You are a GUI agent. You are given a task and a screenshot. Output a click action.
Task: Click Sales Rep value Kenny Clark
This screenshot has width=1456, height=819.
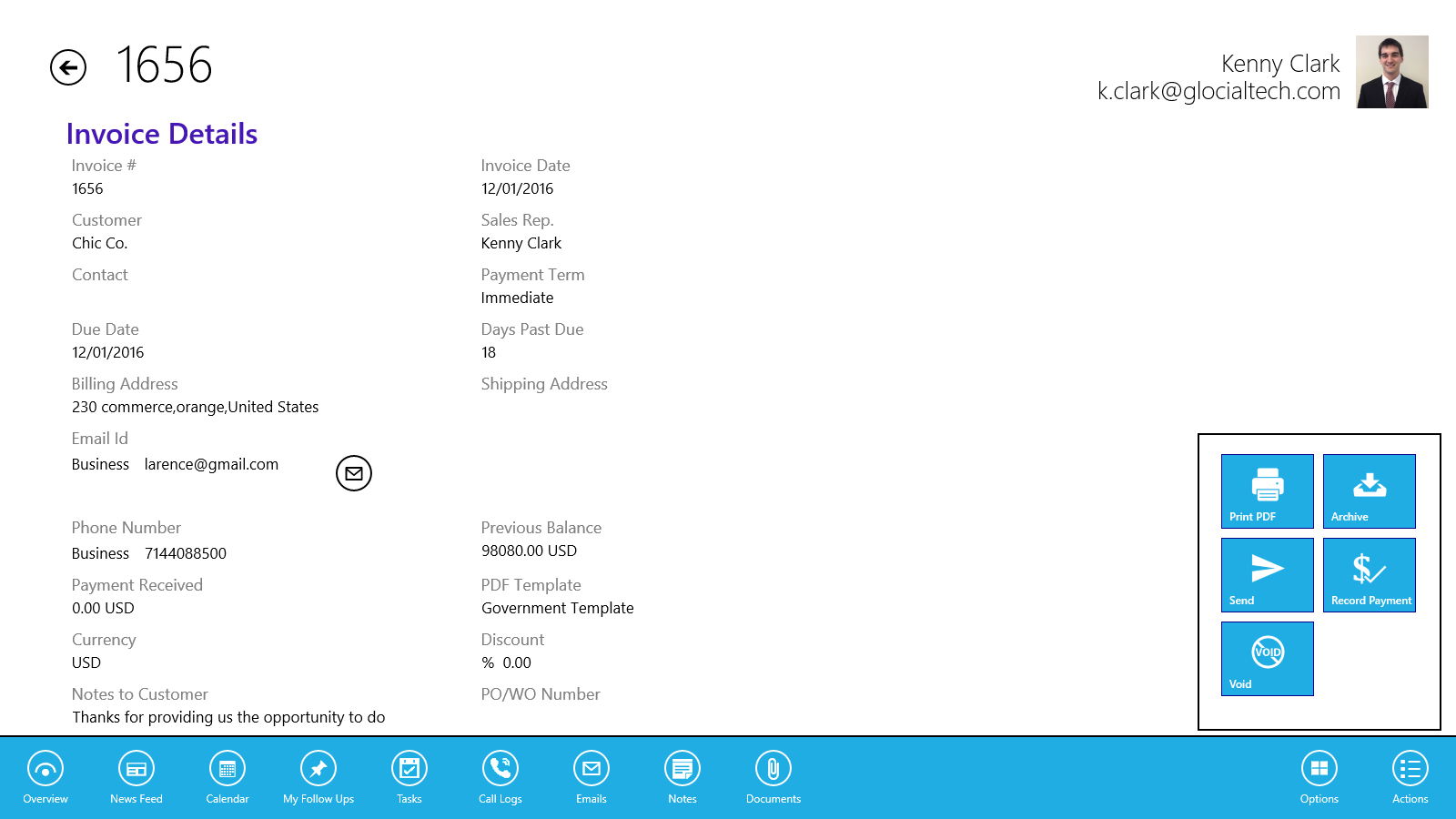click(x=521, y=243)
